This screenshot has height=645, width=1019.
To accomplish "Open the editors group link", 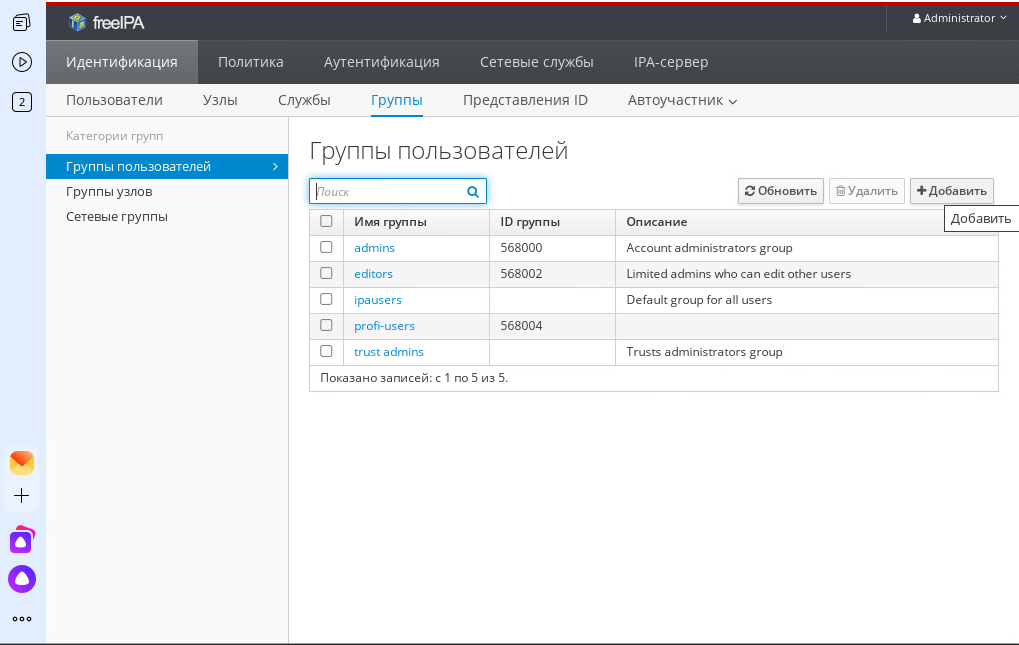I will click(x=372, y=273).
